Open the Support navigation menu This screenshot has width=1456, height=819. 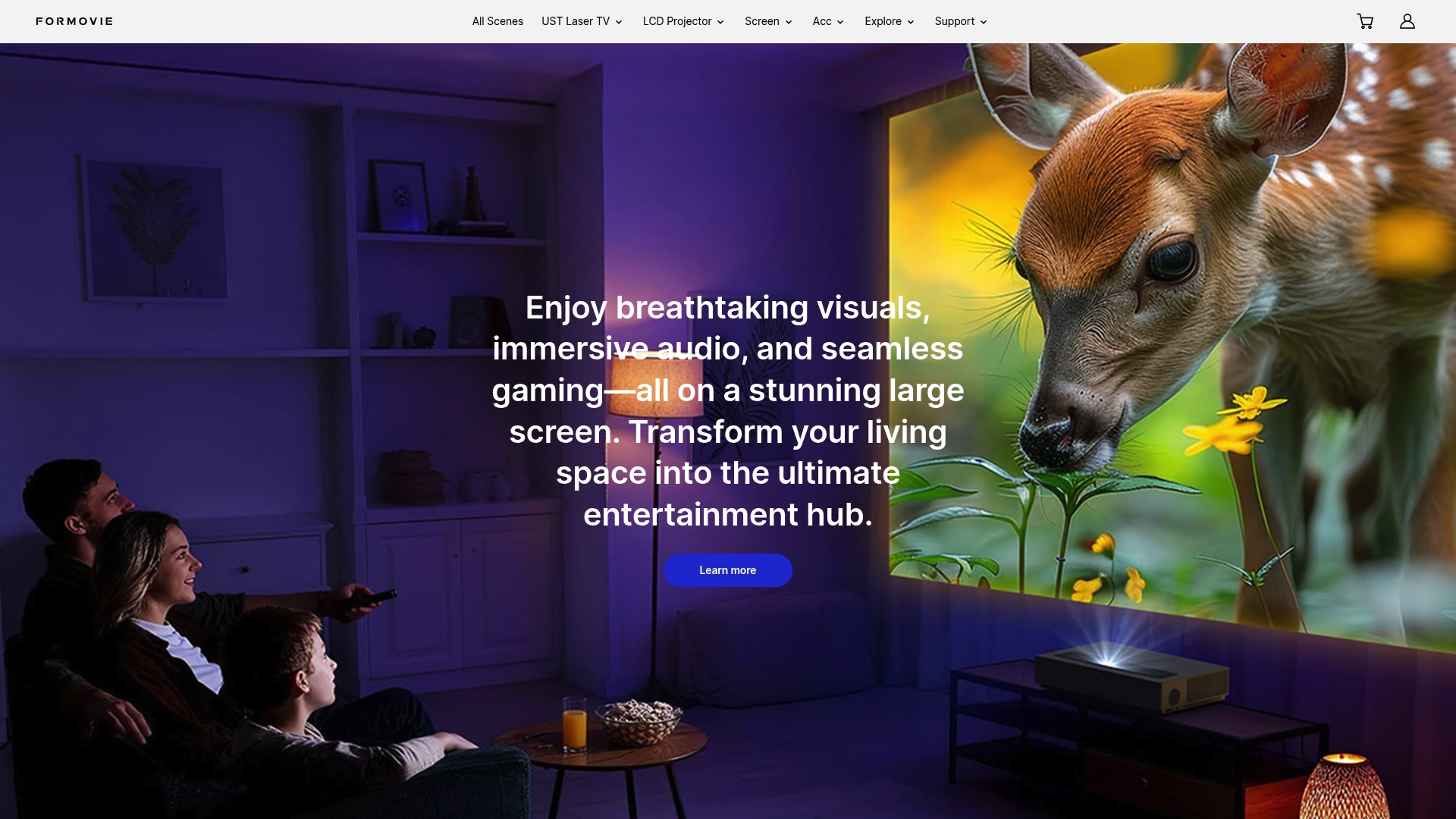[961, 21]
